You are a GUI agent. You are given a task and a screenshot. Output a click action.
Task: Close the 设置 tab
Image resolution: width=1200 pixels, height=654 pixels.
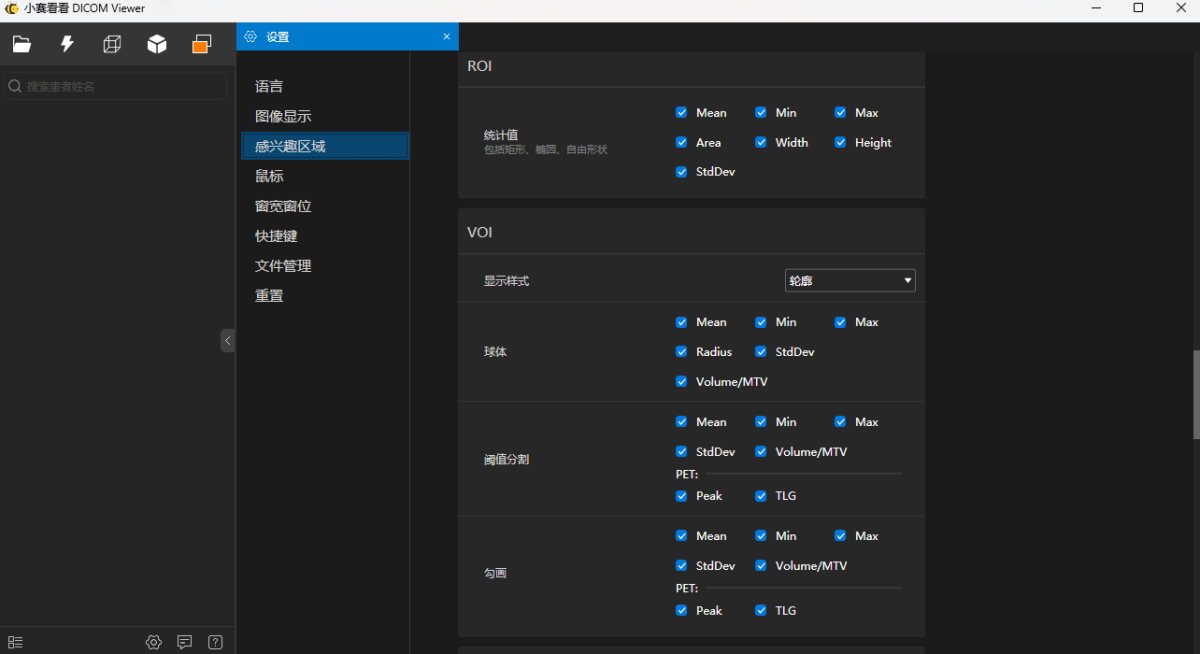[x=446, y=37]
